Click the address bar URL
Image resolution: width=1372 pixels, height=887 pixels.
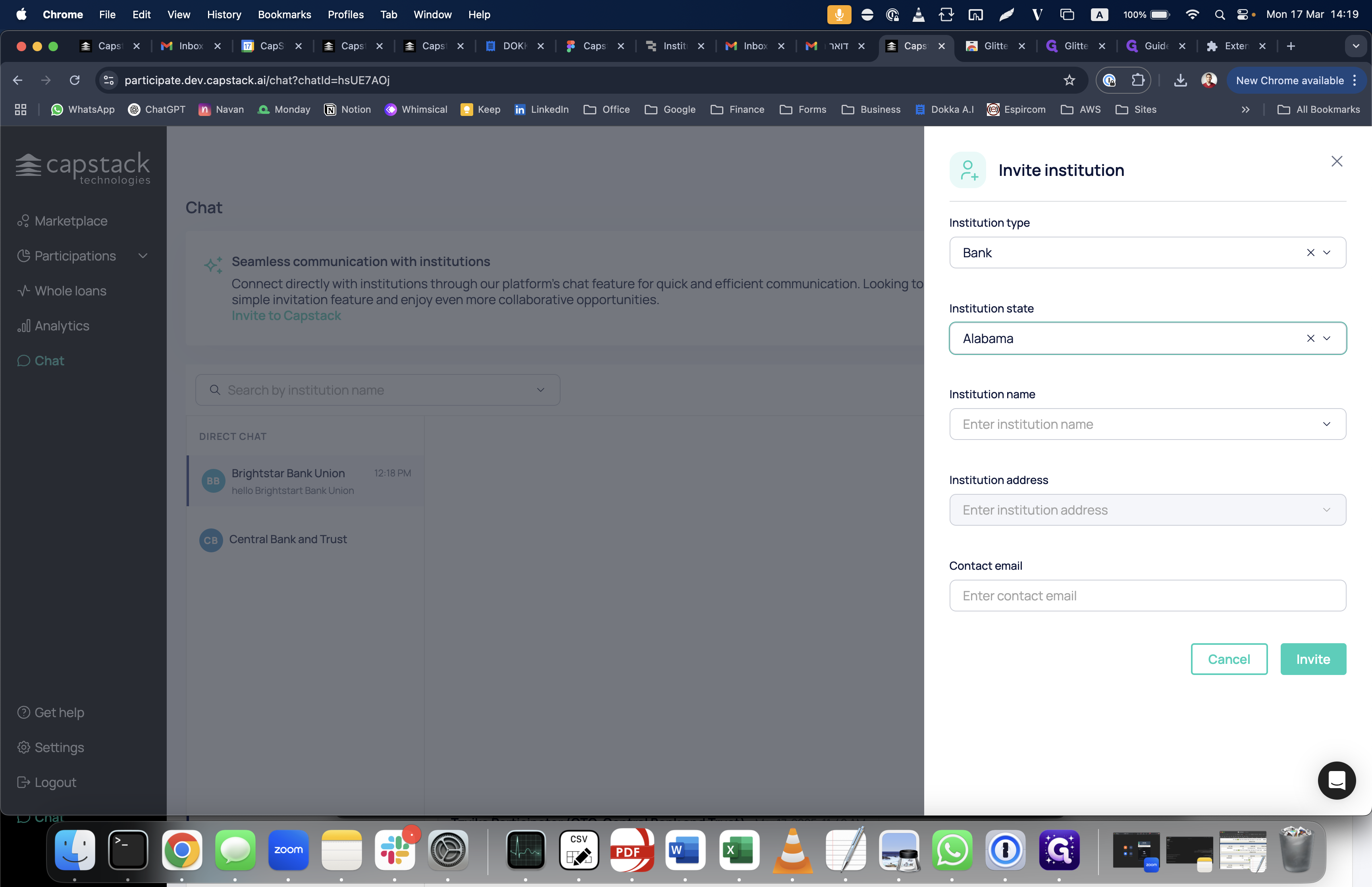click(257, 80)
